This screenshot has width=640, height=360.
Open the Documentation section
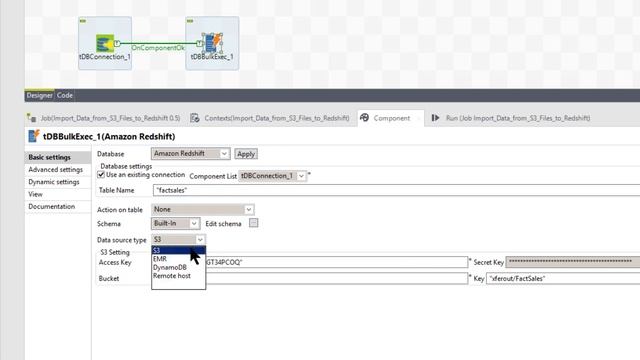tap(58, 207)
